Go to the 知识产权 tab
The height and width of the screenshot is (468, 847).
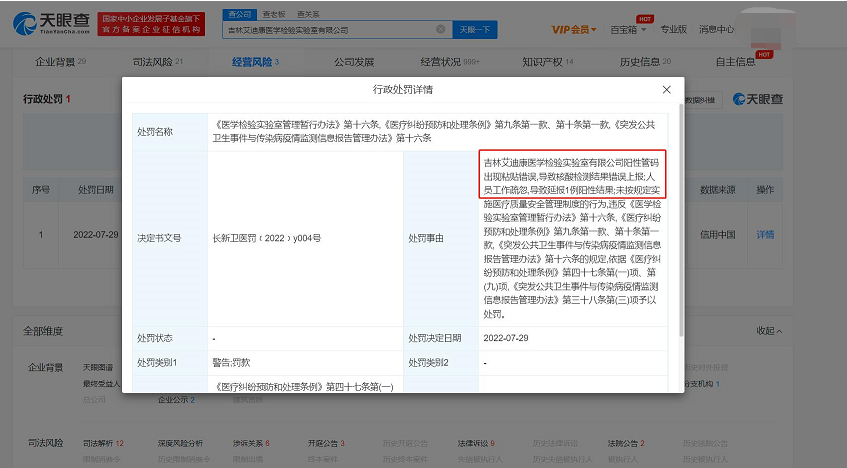pyautogui.click(x=545, y=62)
